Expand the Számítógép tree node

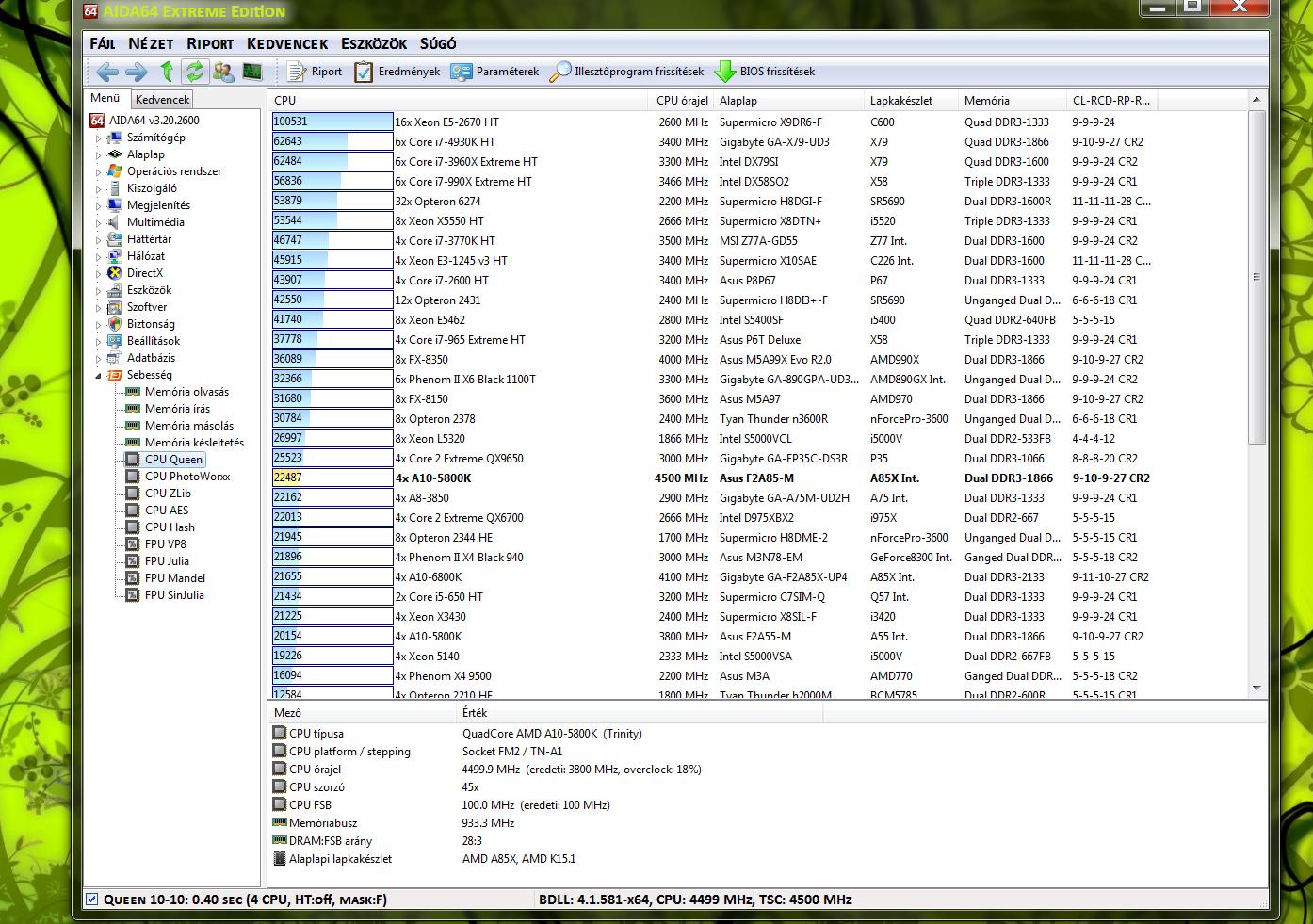(x=97, y=138)
